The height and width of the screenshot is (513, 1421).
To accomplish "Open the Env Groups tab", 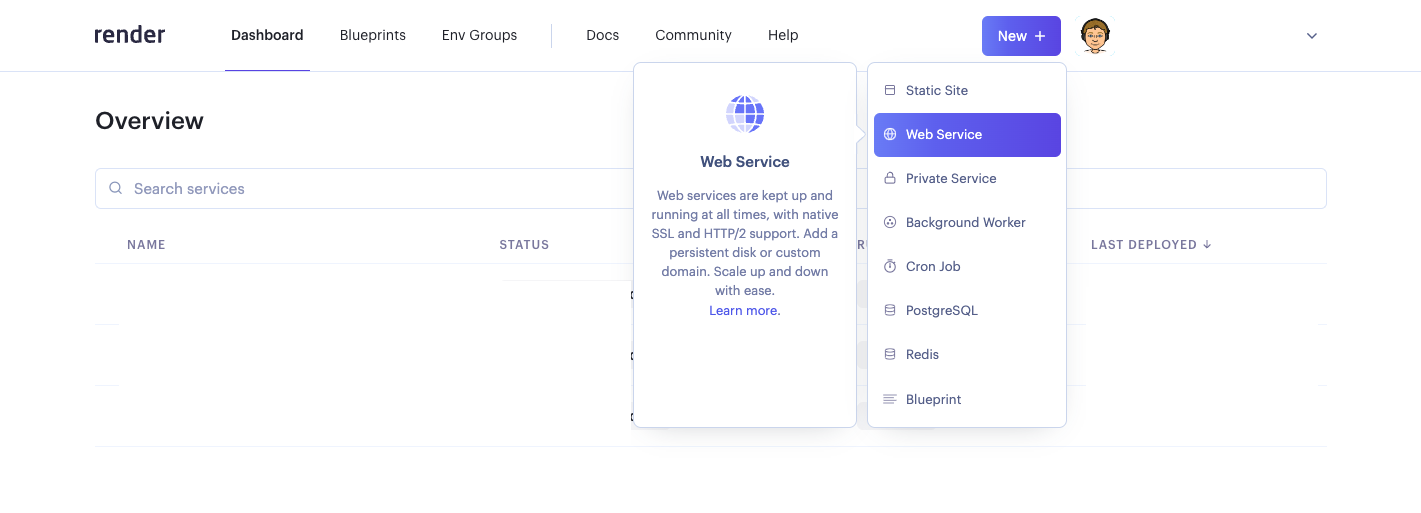I will [x=479, y=35].
